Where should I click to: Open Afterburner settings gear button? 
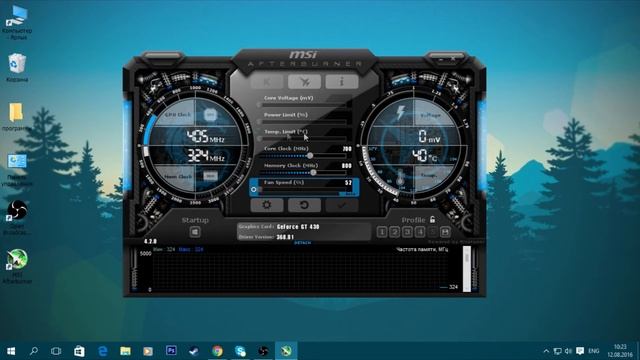[x=267, y=205]
